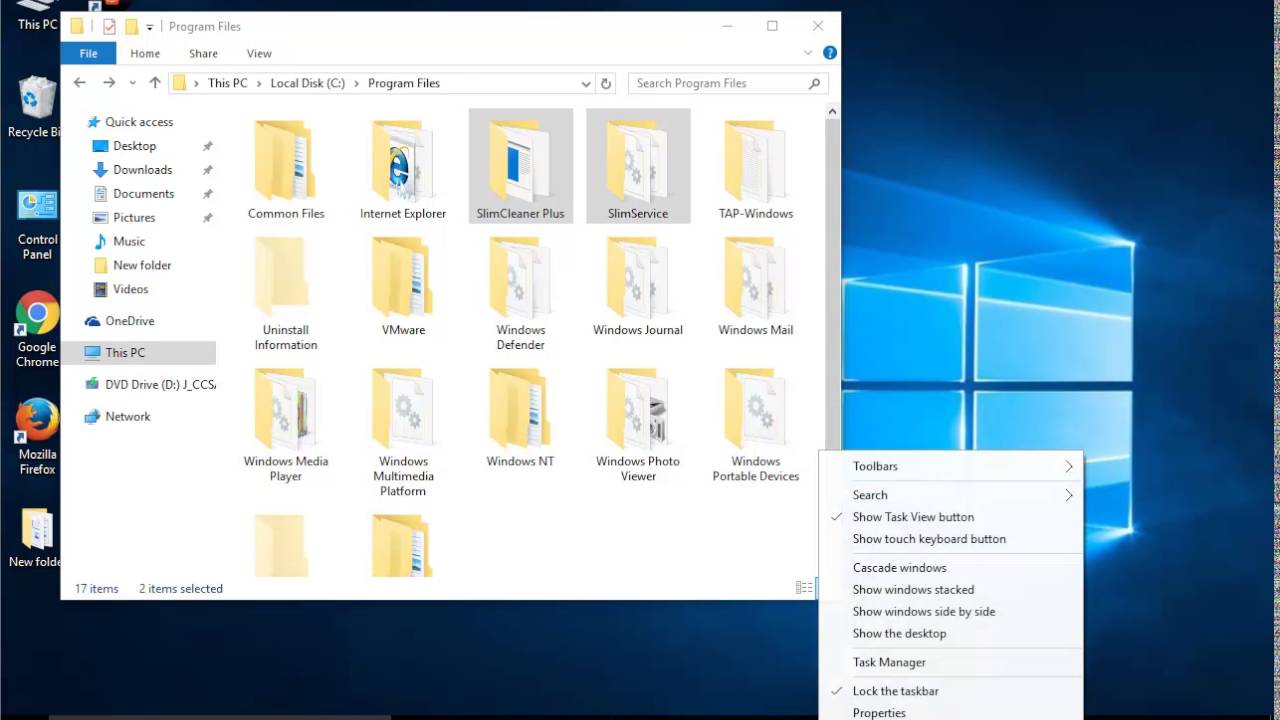
Task: Go up one folder level arrow
Action: pos(155,83)
